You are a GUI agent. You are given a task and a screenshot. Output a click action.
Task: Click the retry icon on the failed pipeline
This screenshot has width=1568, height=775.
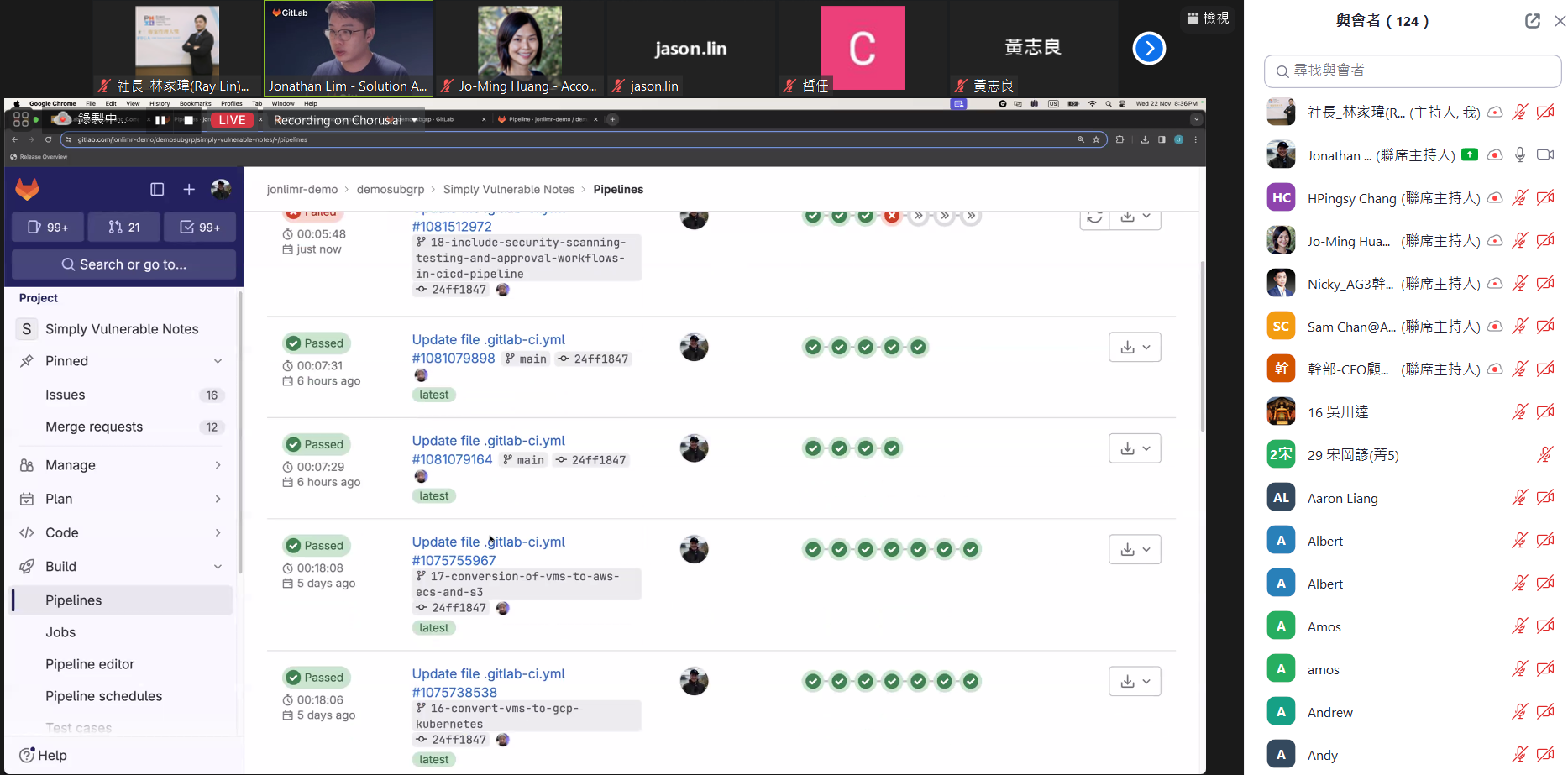[x=1094, y=217]
